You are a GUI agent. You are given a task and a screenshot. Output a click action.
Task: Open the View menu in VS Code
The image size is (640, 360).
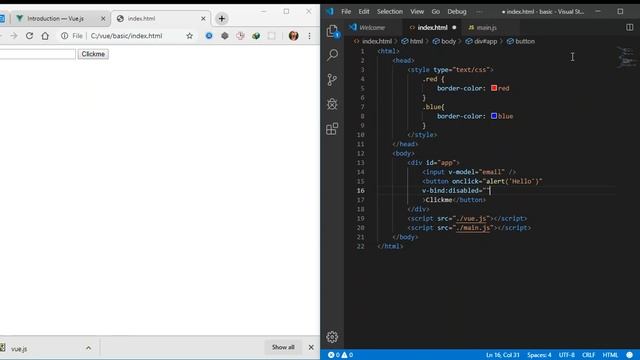click(x=417, y=11)
